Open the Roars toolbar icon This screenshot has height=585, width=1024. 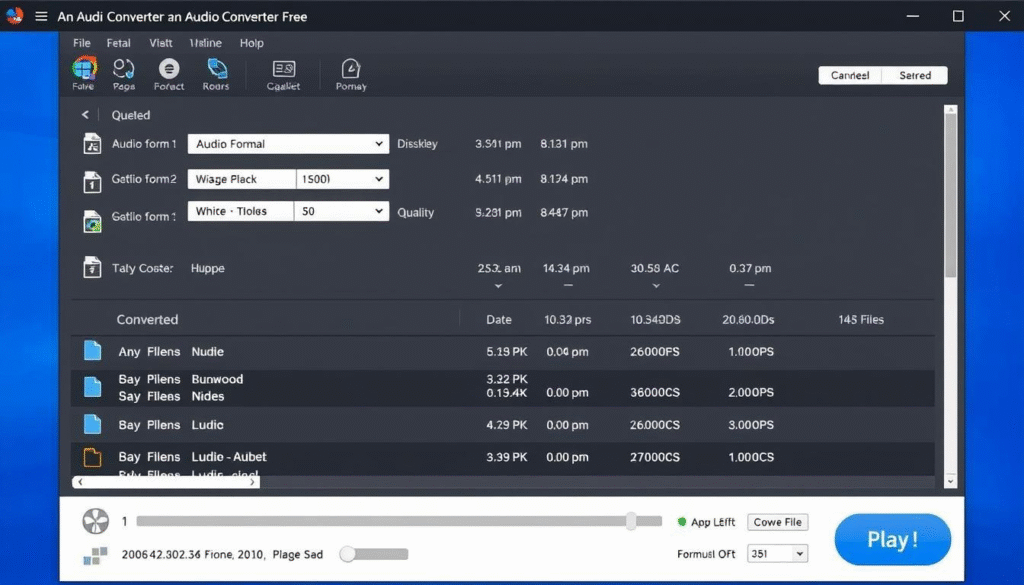tap(216, 69)
